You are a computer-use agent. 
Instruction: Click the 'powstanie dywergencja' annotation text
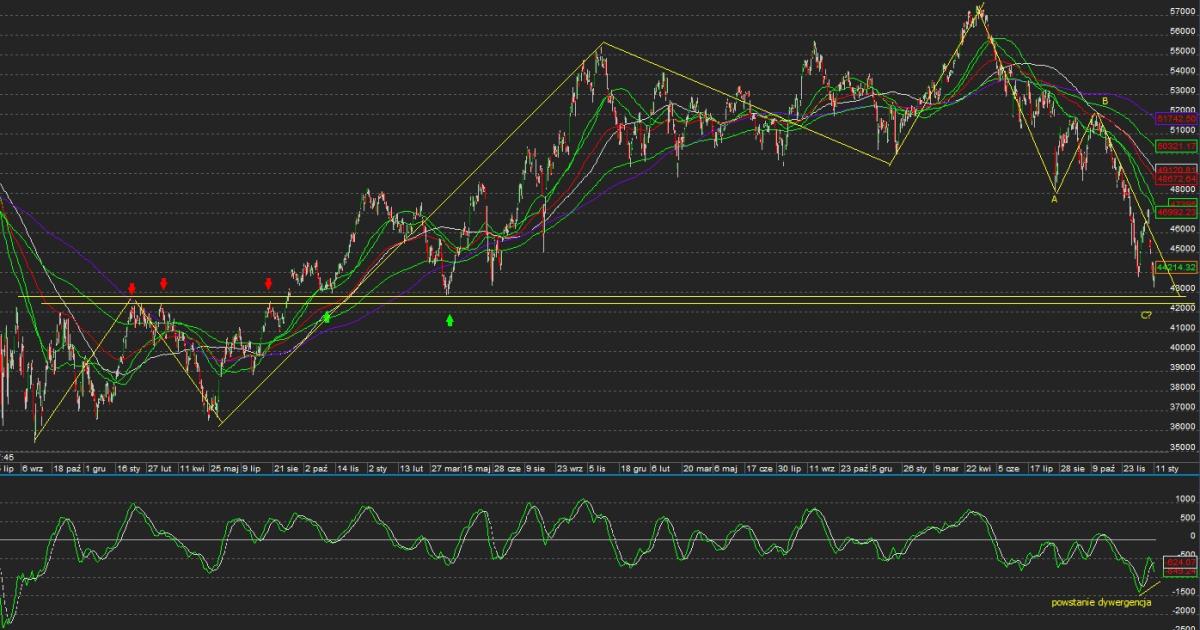[x=1101, y=602]
